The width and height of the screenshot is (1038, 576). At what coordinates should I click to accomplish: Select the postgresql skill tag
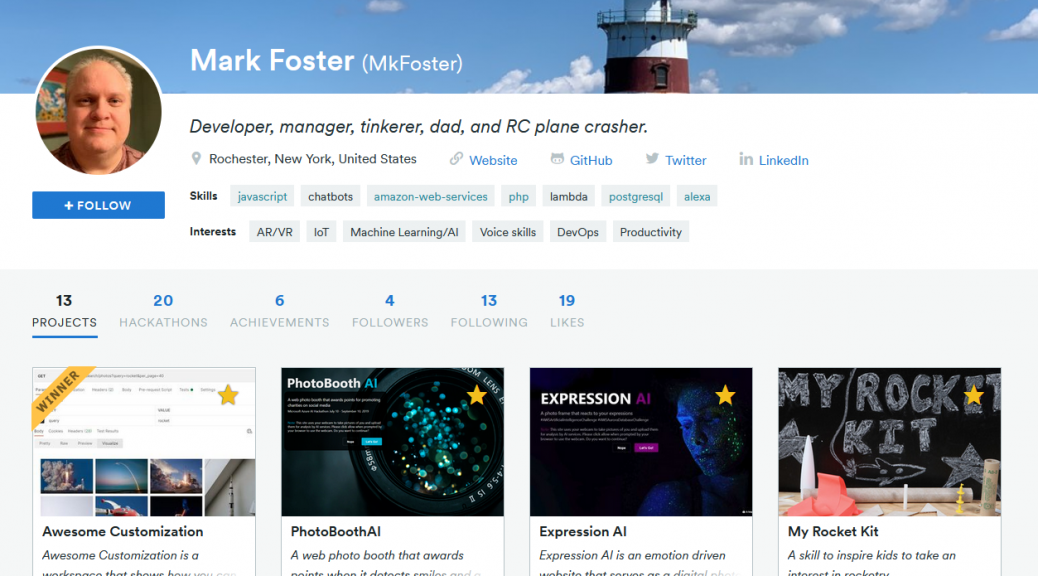pyautogui.click(x=635, y=196)
